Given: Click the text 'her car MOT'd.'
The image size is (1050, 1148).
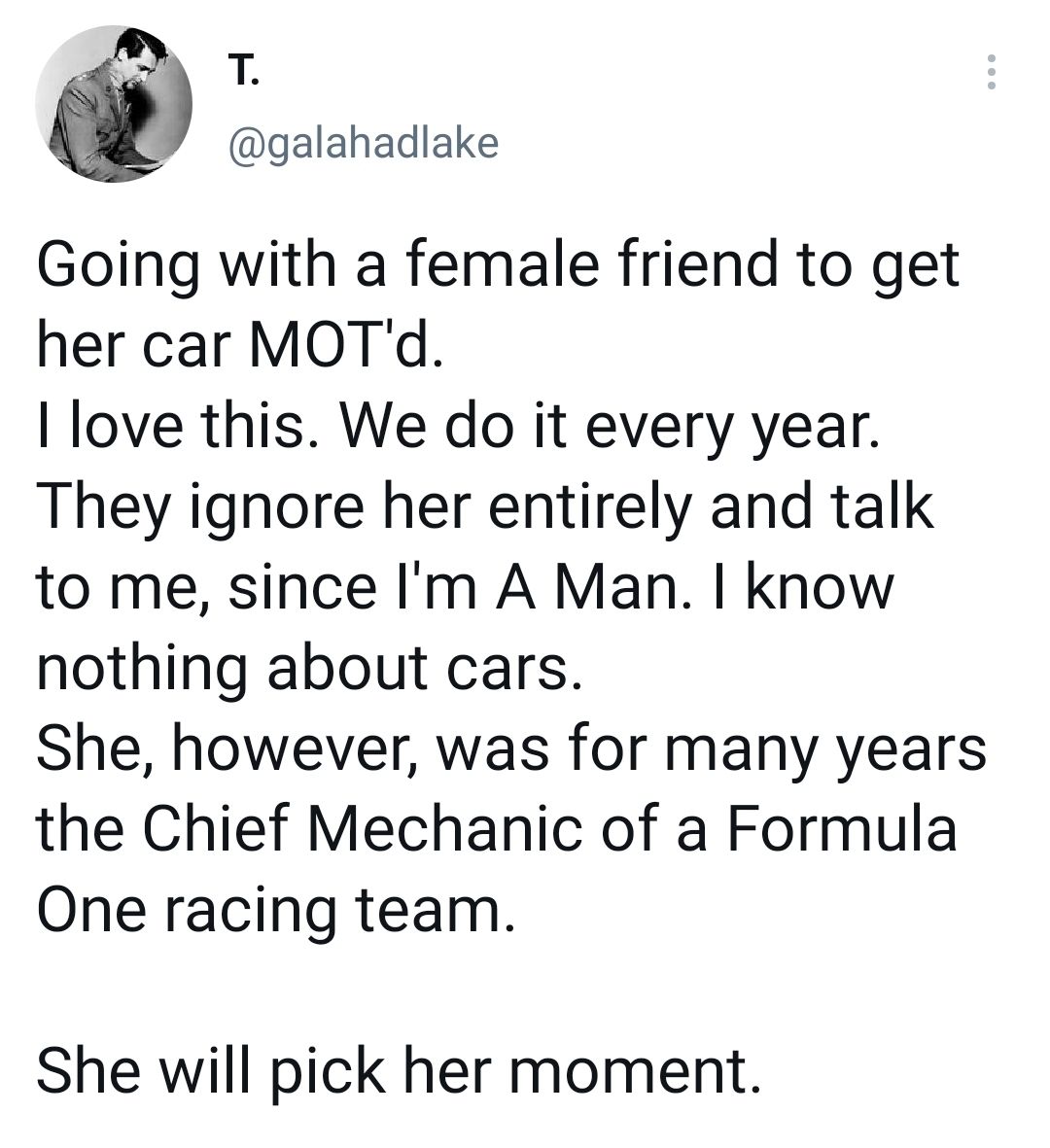Looking at the screenshot, I should [240, 344].
